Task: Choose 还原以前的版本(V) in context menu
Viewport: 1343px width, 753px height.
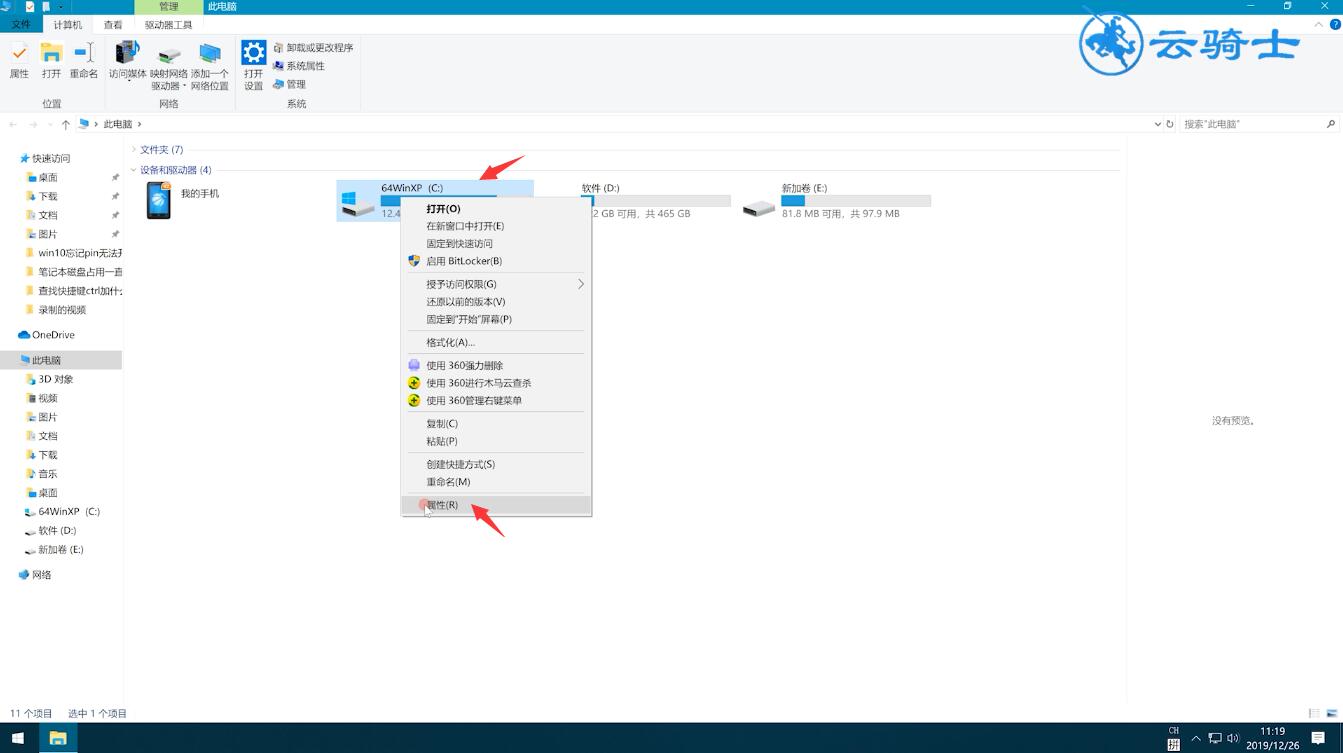Action: click(x=496, y=302)
